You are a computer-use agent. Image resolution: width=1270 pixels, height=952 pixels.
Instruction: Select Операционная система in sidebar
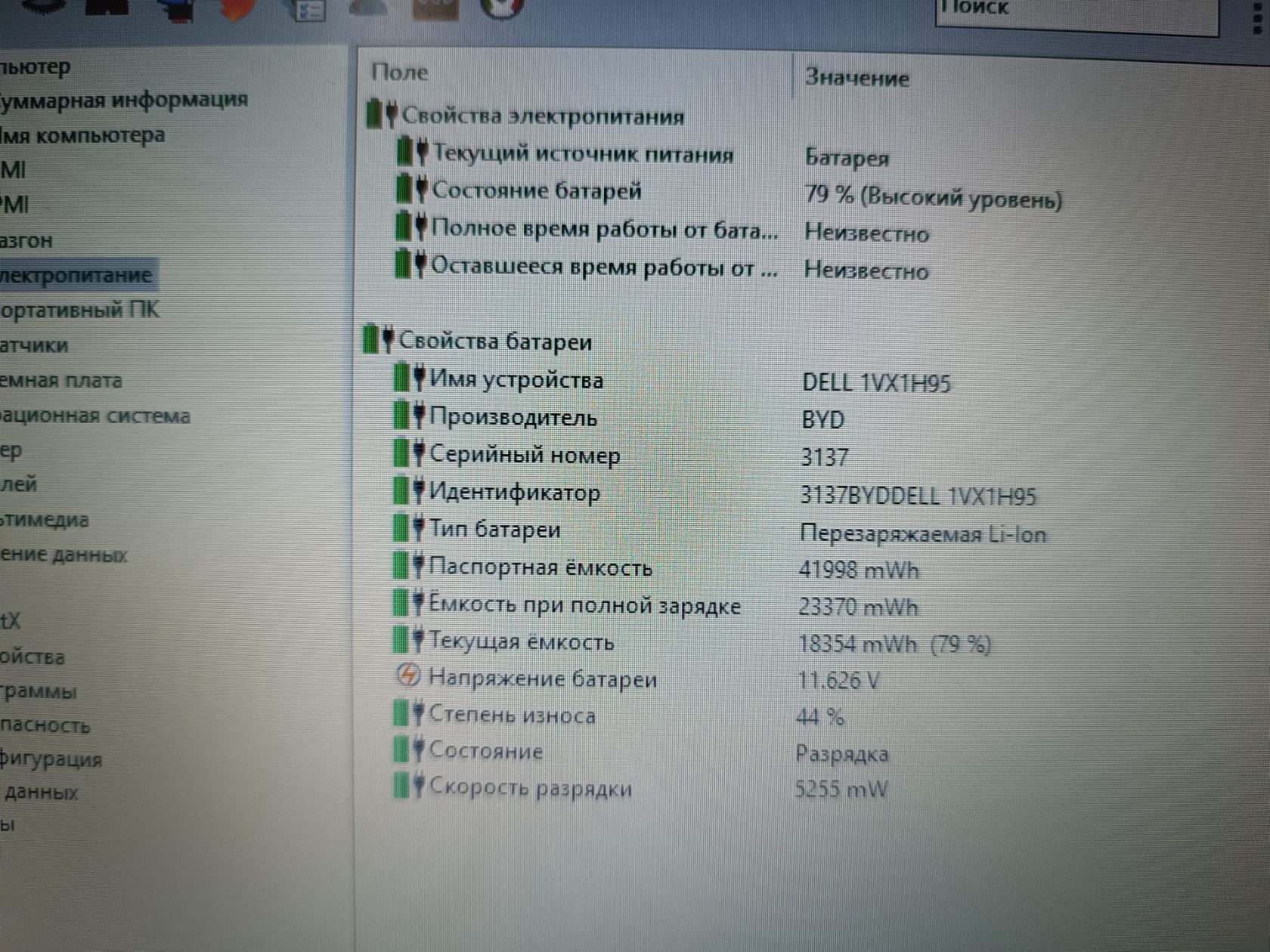click(x=94, y=416)
